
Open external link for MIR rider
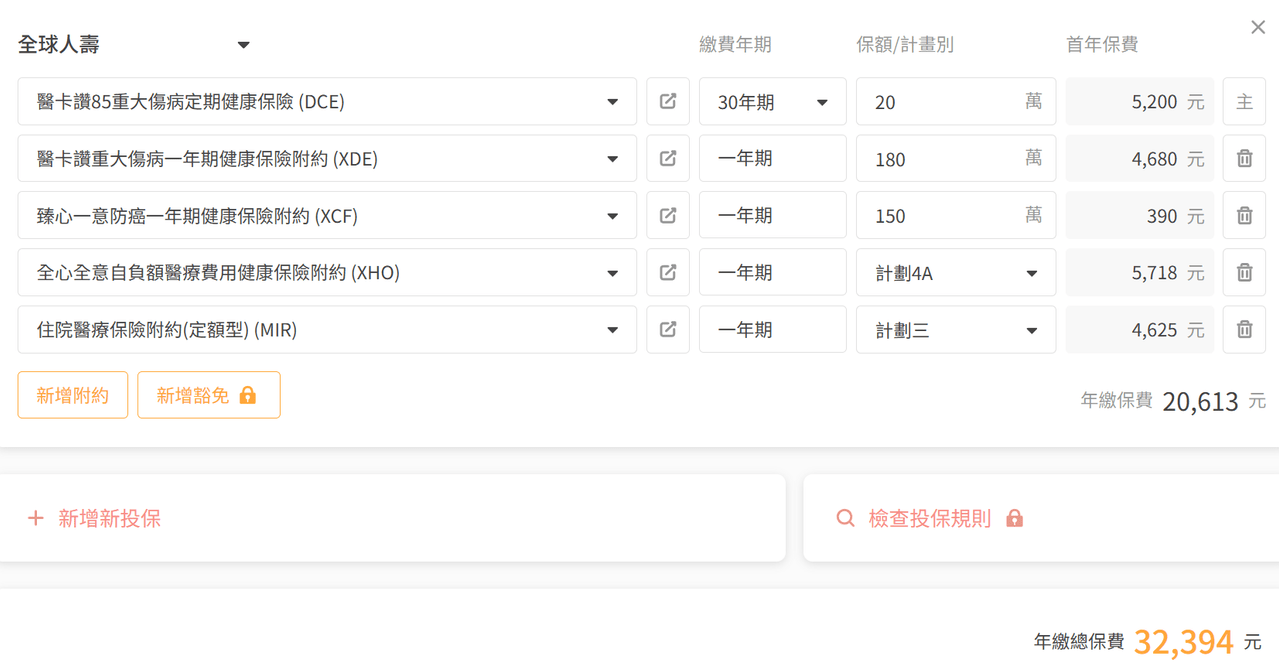coord(668,329)
